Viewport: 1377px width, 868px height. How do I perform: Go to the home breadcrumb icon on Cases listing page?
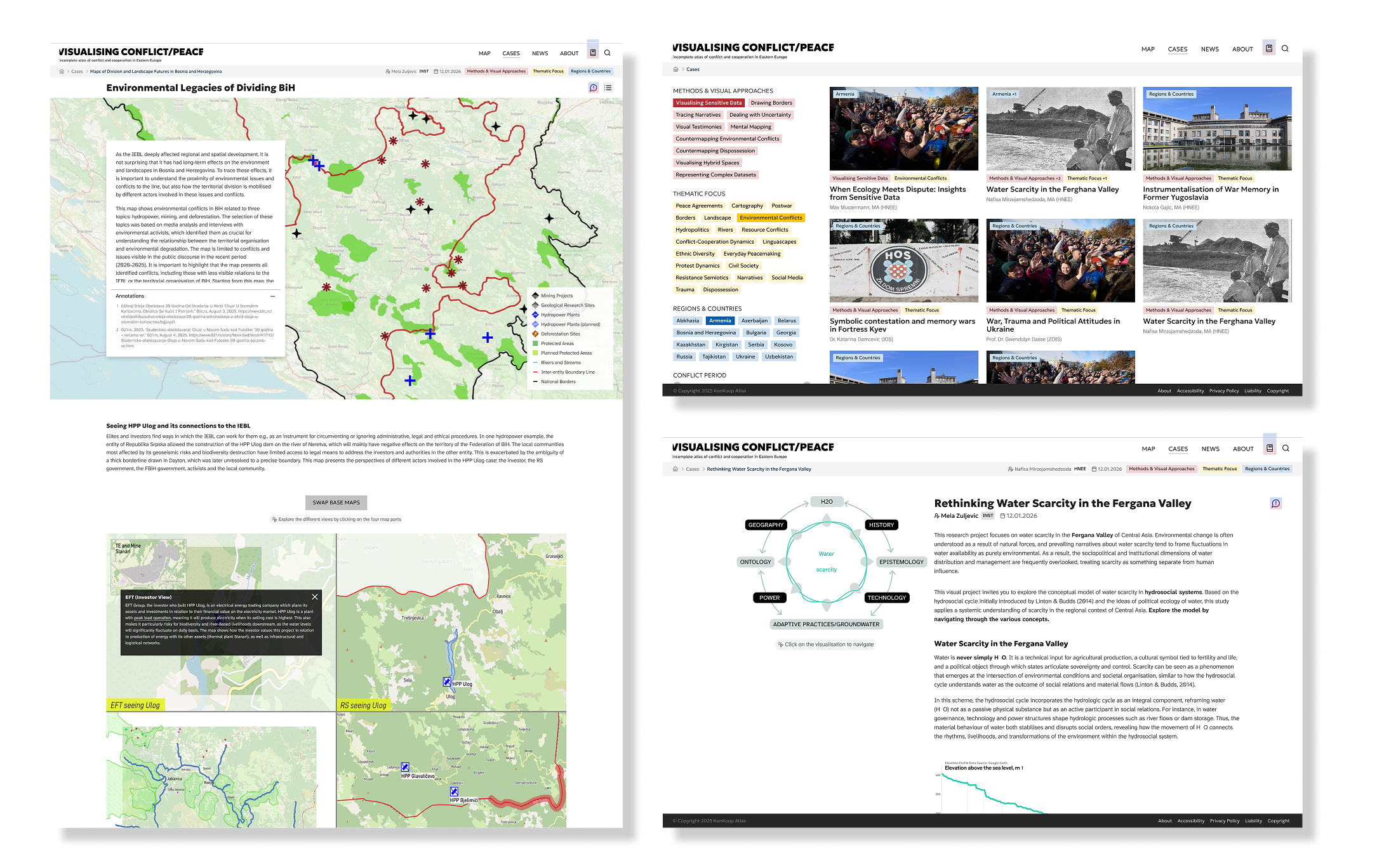[675, 69]
